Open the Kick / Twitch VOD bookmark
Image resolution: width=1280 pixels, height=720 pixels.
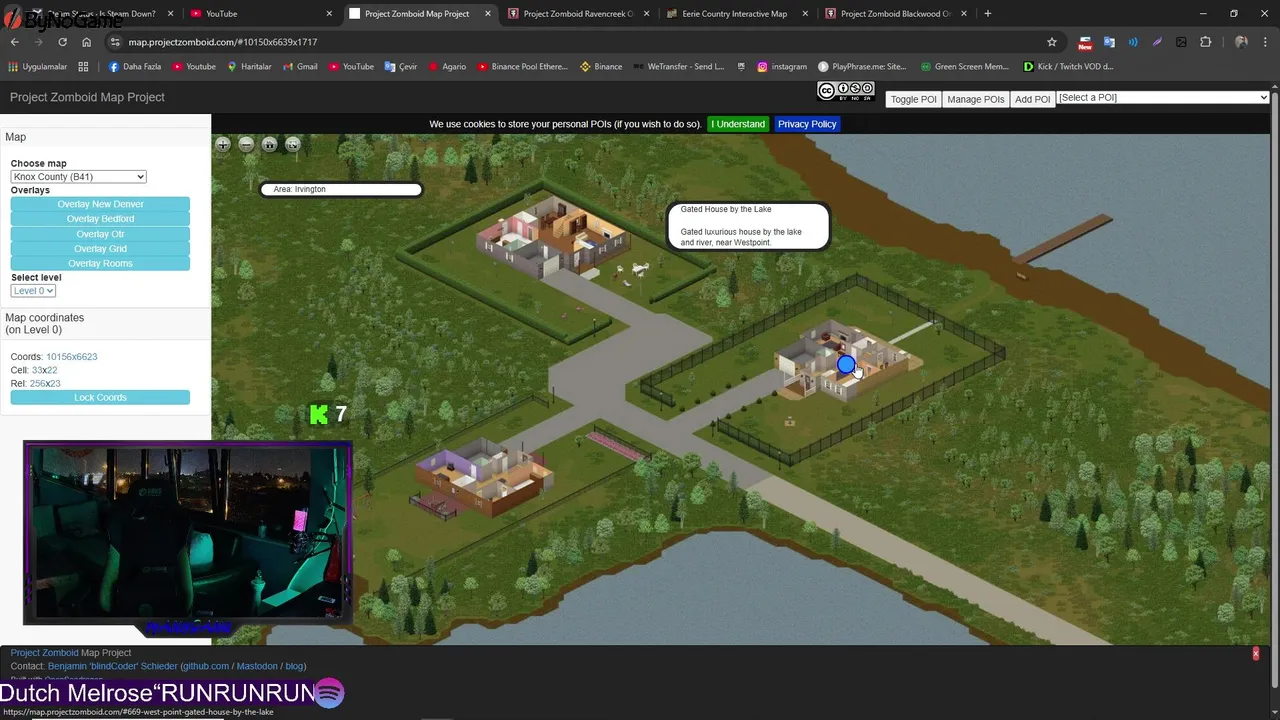pos(1068,67)
